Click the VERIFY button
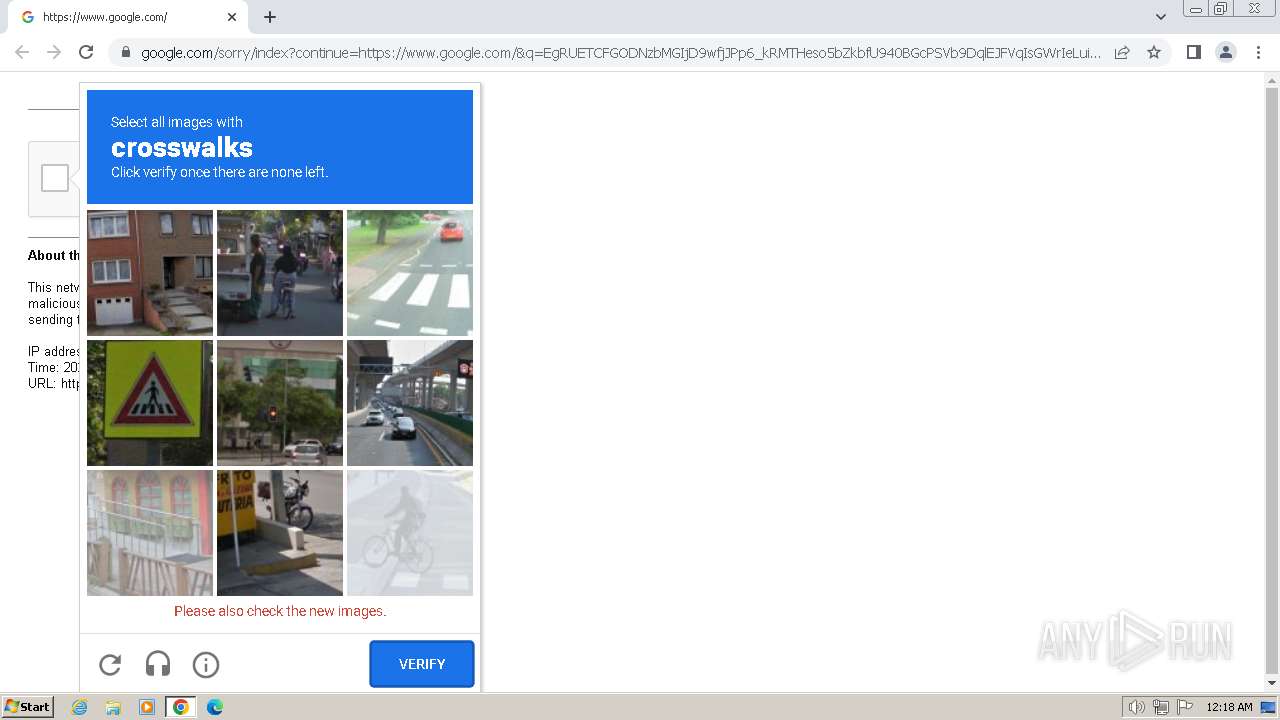Viewport: 1280px width, 720px height. pyautogui.click(x=422, y=664)
